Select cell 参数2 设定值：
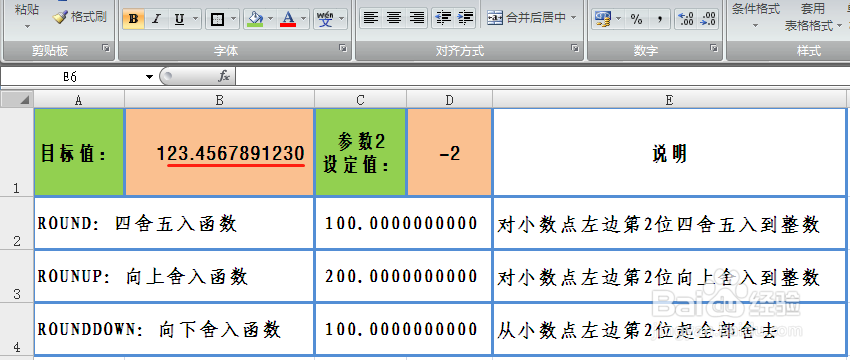The width and height of the screenshot is (850, 360). [x=360, y=152]
